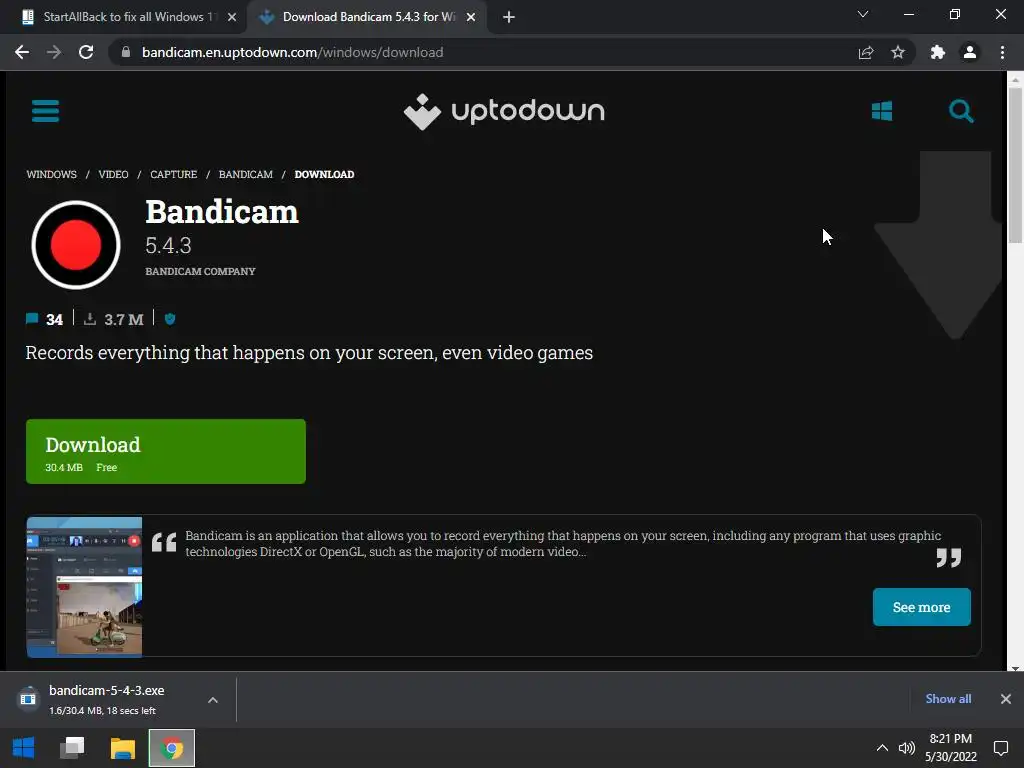Click the Bandicam title heading

click(x=222, y=212)
